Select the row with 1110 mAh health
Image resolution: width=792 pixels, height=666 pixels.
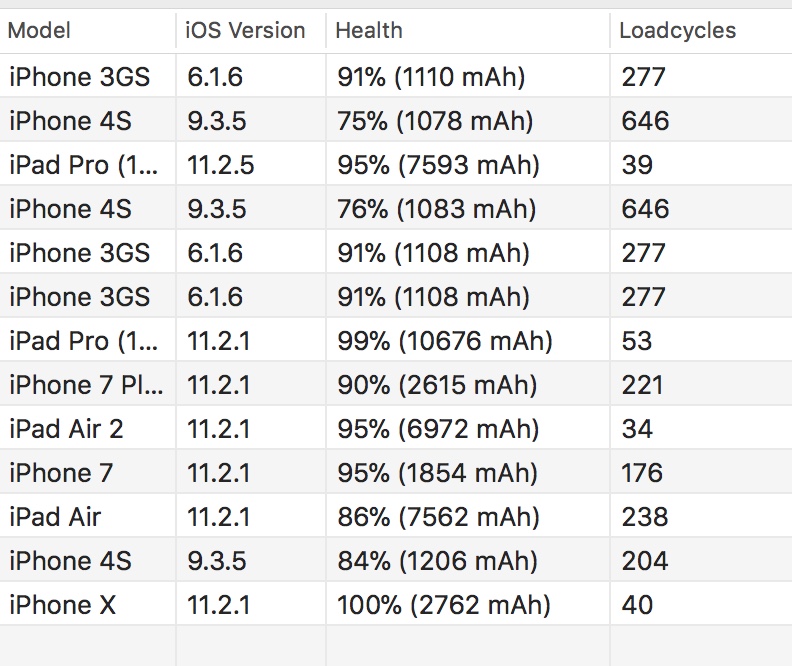click(396, 76)
